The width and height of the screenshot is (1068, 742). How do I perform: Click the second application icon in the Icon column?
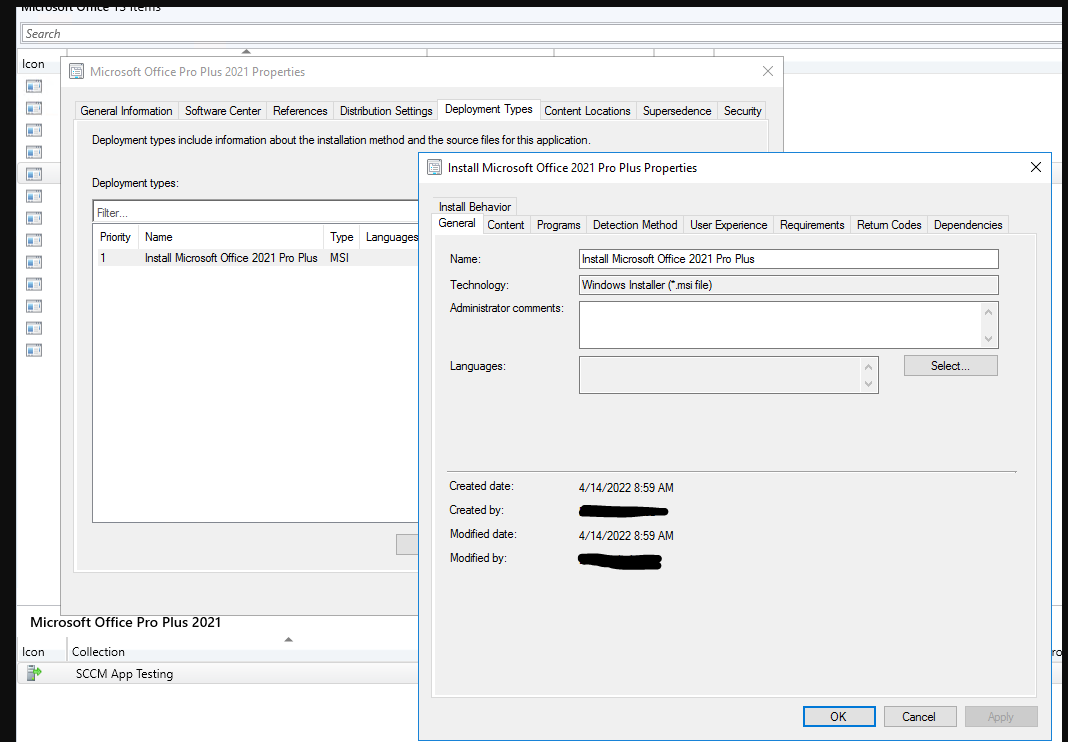pos(33,108)
